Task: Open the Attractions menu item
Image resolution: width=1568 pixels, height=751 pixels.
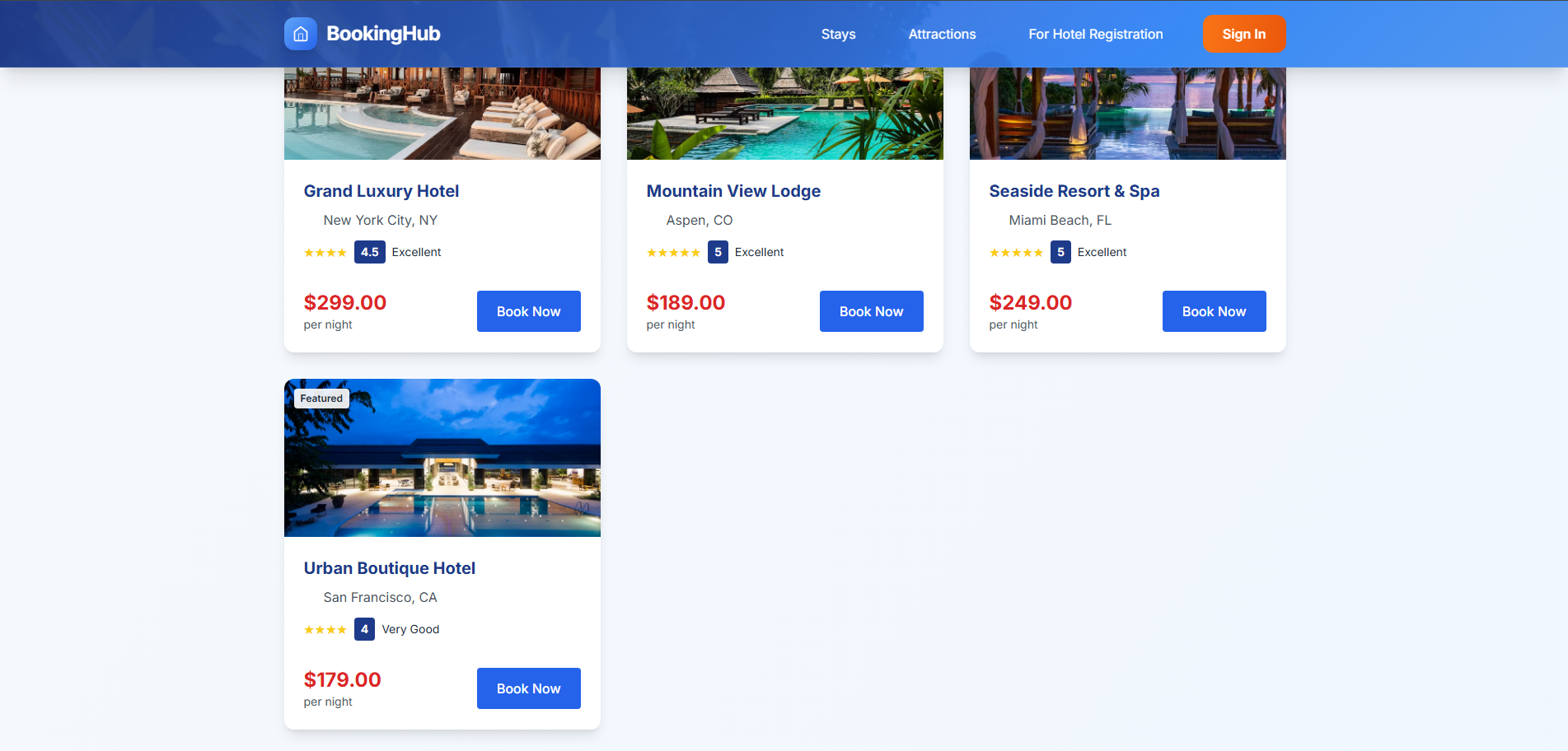Action: tap(942, 34)
